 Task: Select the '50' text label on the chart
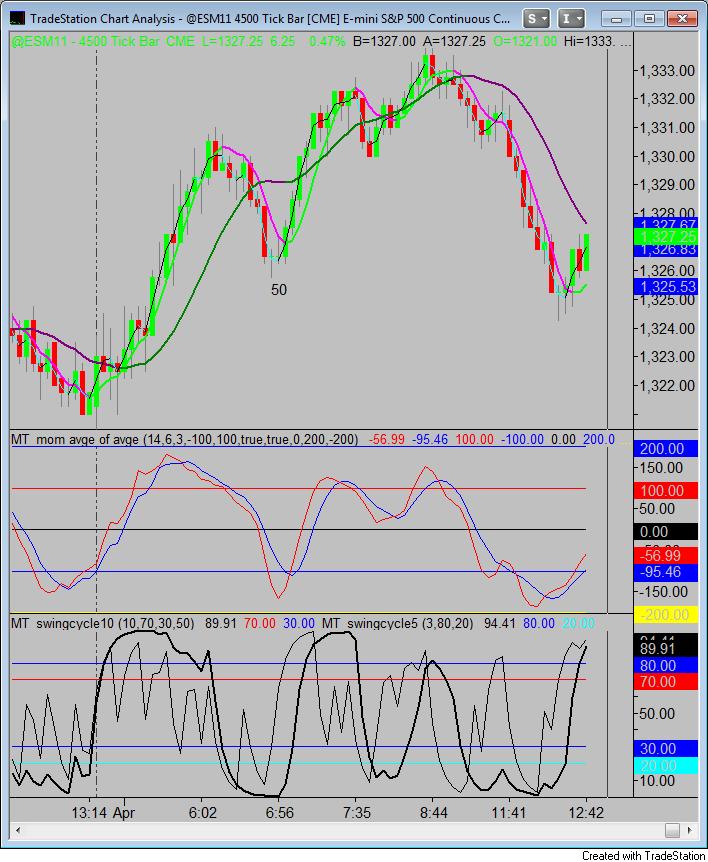(279, 290)
